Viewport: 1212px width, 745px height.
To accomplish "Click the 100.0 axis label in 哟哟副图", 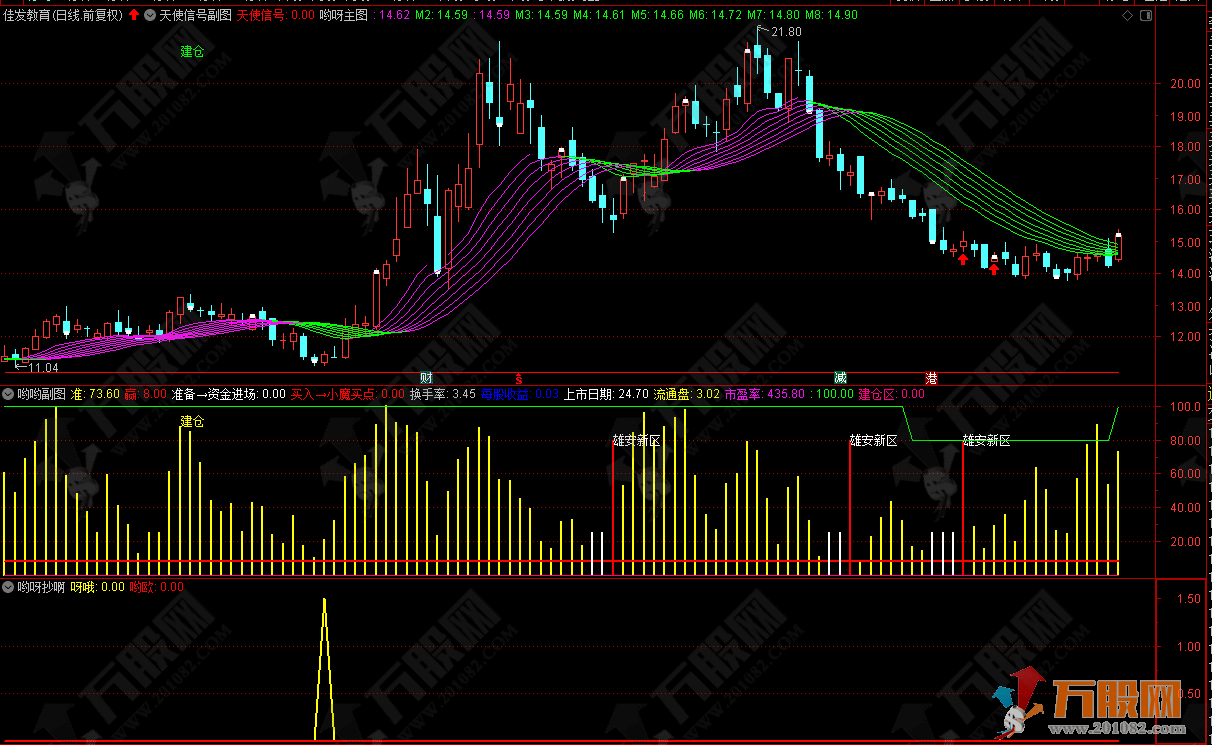I will click(x=1185, y=407).
